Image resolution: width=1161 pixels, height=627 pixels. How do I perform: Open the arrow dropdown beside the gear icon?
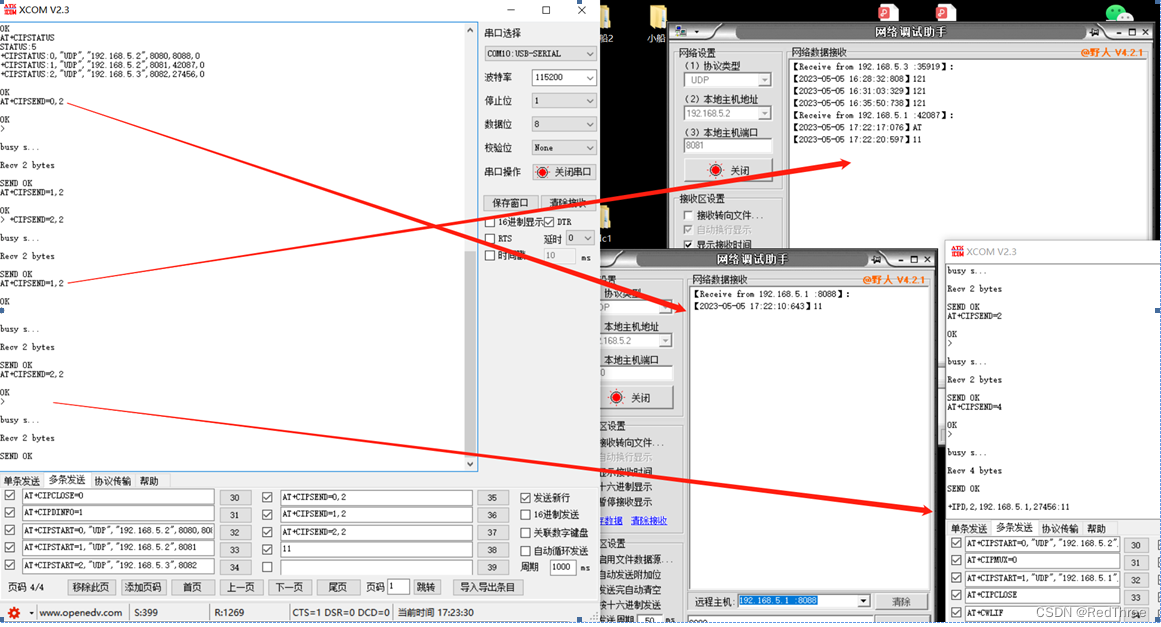pos(31,613)
